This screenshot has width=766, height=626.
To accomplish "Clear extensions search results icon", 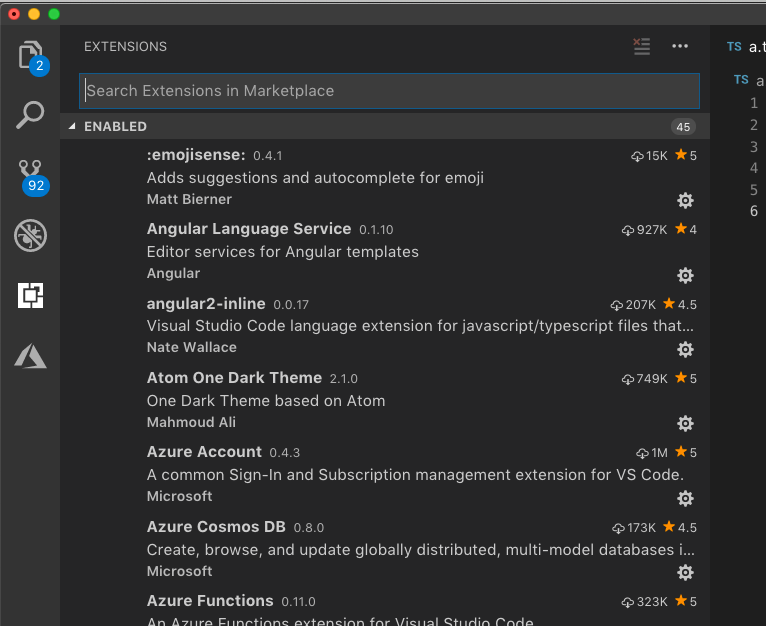I will [x=641, y=46].
